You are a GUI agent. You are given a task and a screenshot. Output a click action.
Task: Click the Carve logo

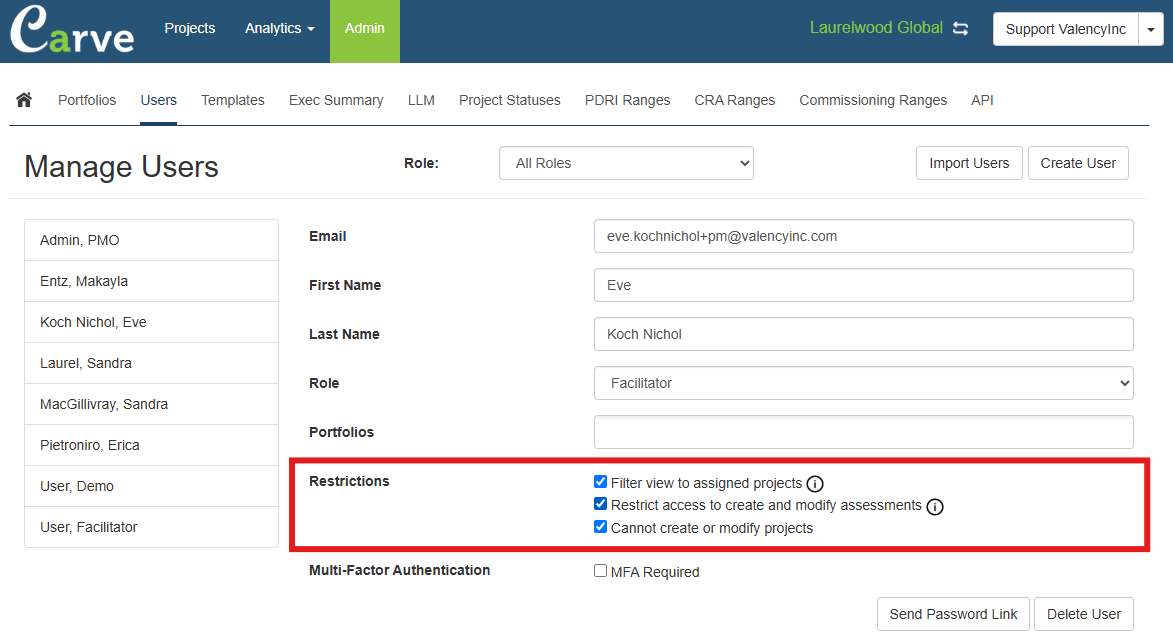click(72, 31)
